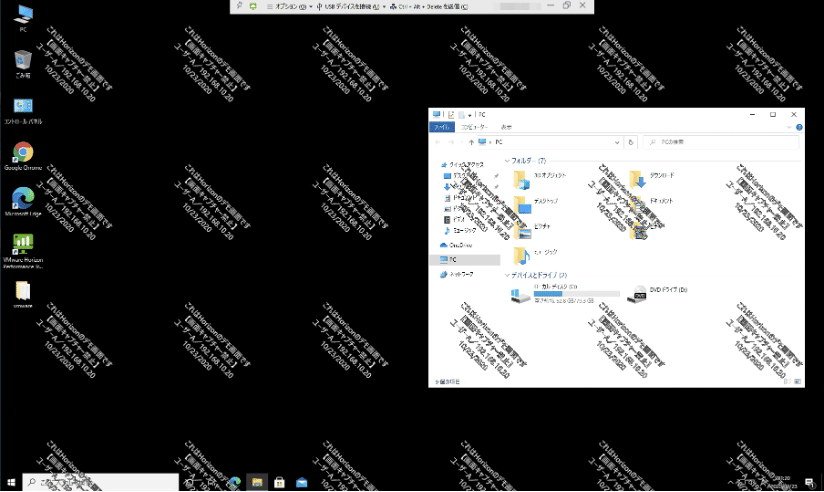This screenshot has width=824, height=492.
Task: Select PC in the navigation pane
Action: (465, 260)
